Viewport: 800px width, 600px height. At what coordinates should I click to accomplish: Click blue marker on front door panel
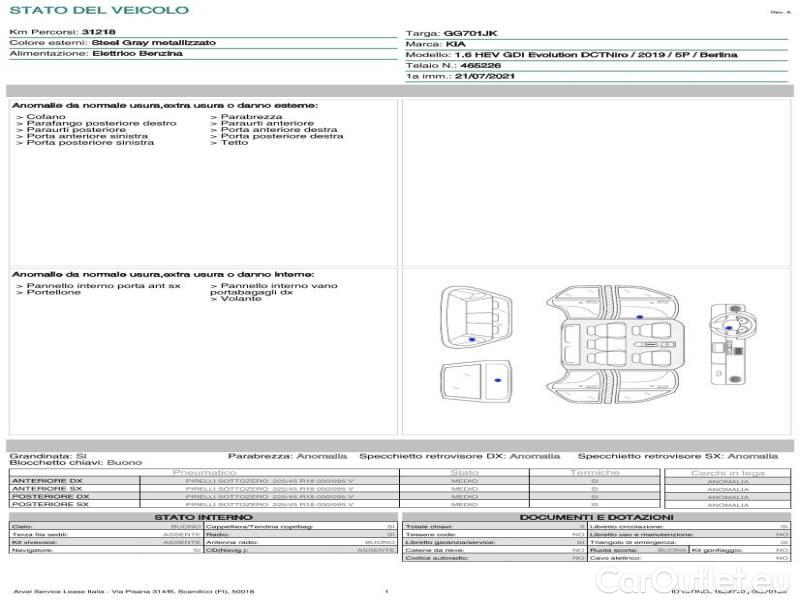click(639, 317)
